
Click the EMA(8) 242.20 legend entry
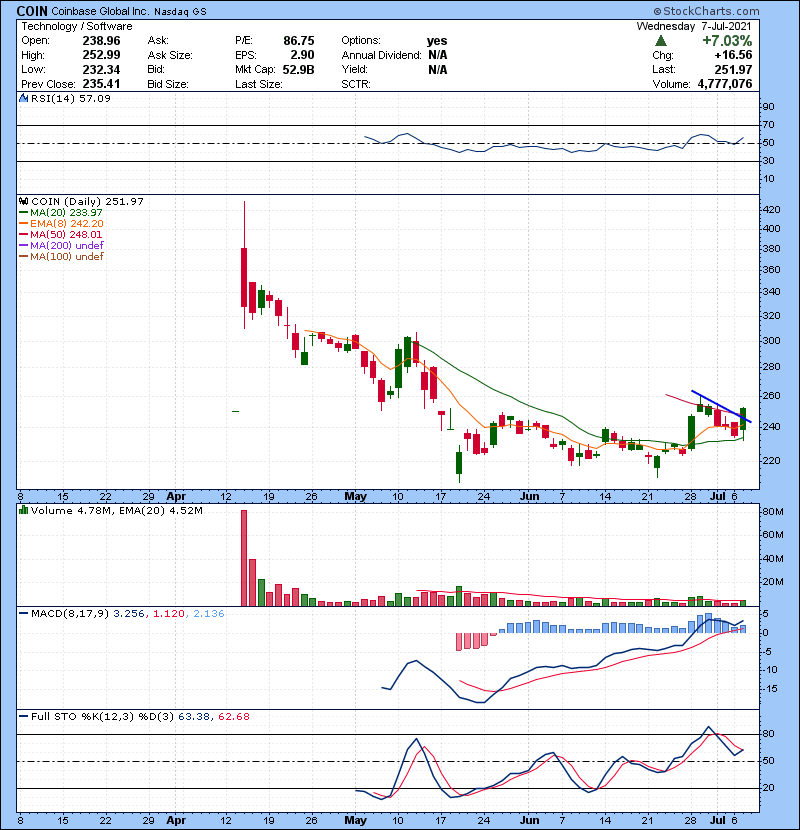[x=61, y=223]
